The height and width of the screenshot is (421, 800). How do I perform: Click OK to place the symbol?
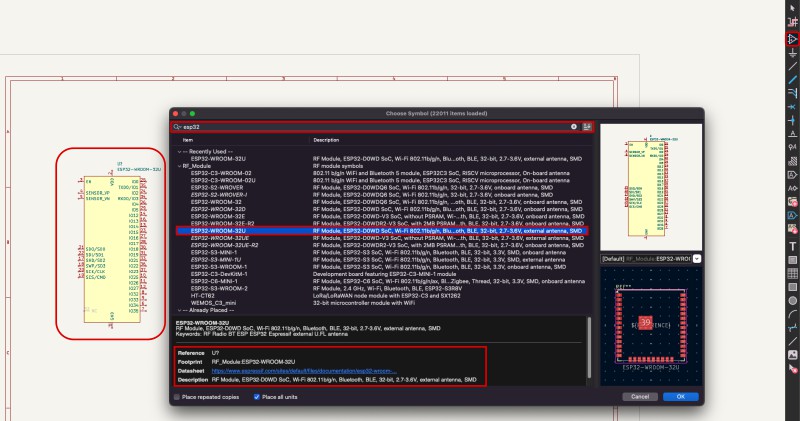[x=681, y=397]
